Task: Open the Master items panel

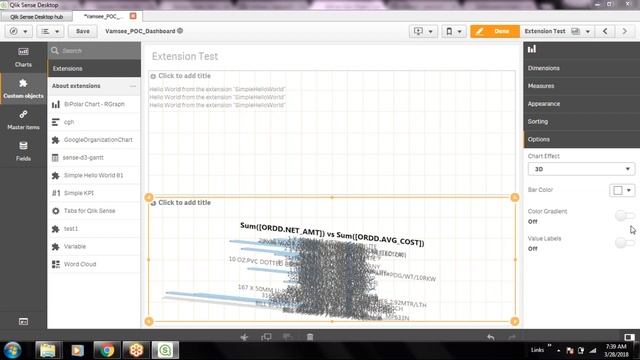Action: point(23,120)
